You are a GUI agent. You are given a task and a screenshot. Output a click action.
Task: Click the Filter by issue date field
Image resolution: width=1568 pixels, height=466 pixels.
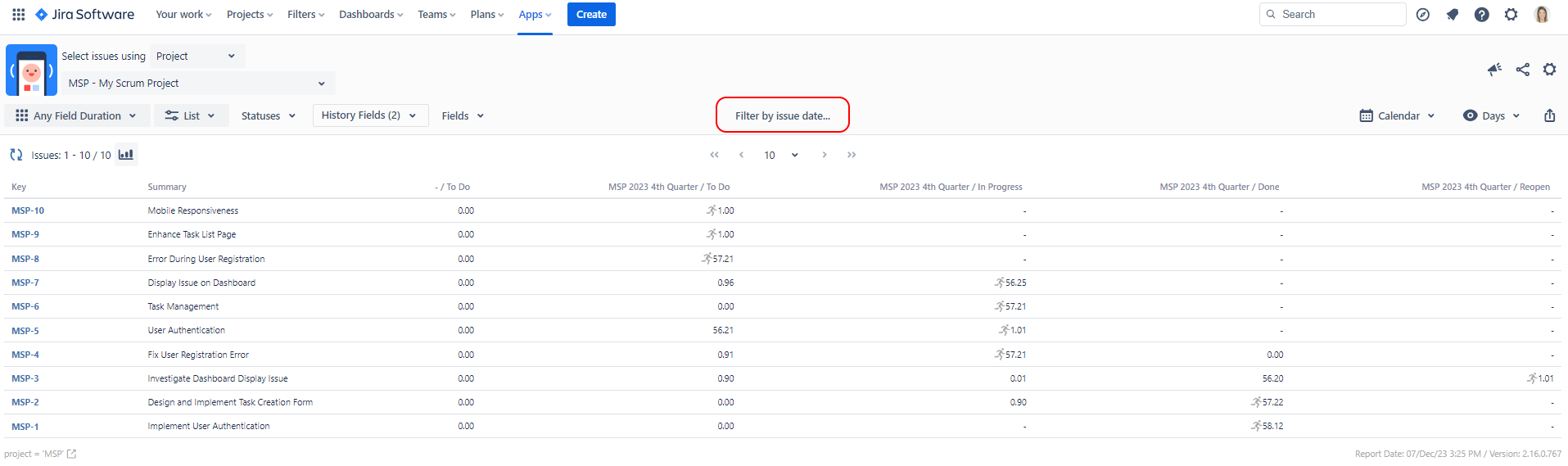click(x=782, y=115)
